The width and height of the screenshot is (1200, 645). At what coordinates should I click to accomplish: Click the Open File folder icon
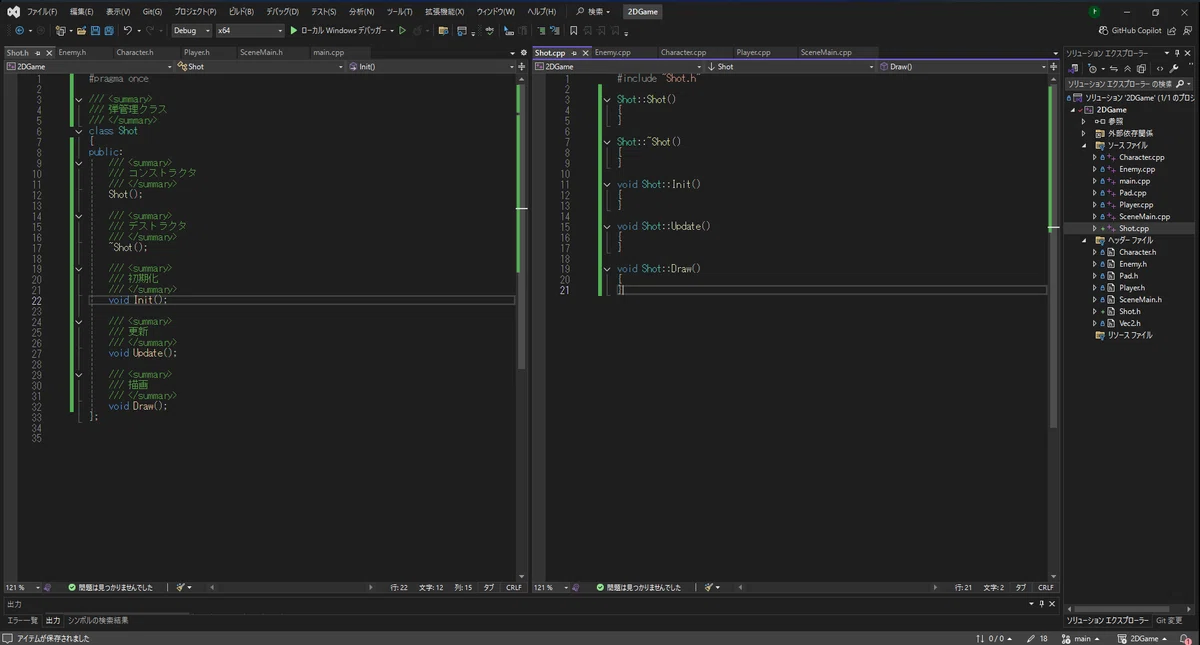click(x=81, y=31)
